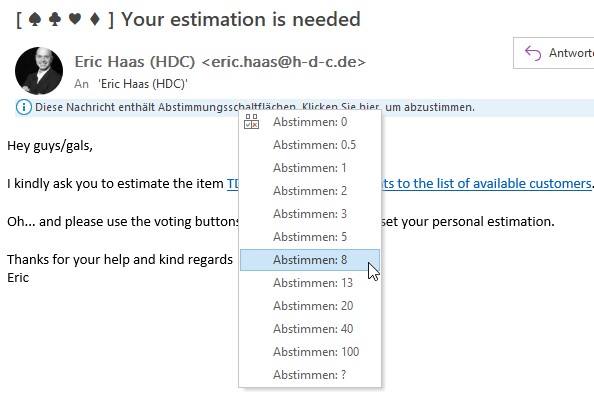Viewport: 594px width, 419px height.
Task: Select Abstimmen: ? unknown estimate
Action: click(x=310, y=375)
